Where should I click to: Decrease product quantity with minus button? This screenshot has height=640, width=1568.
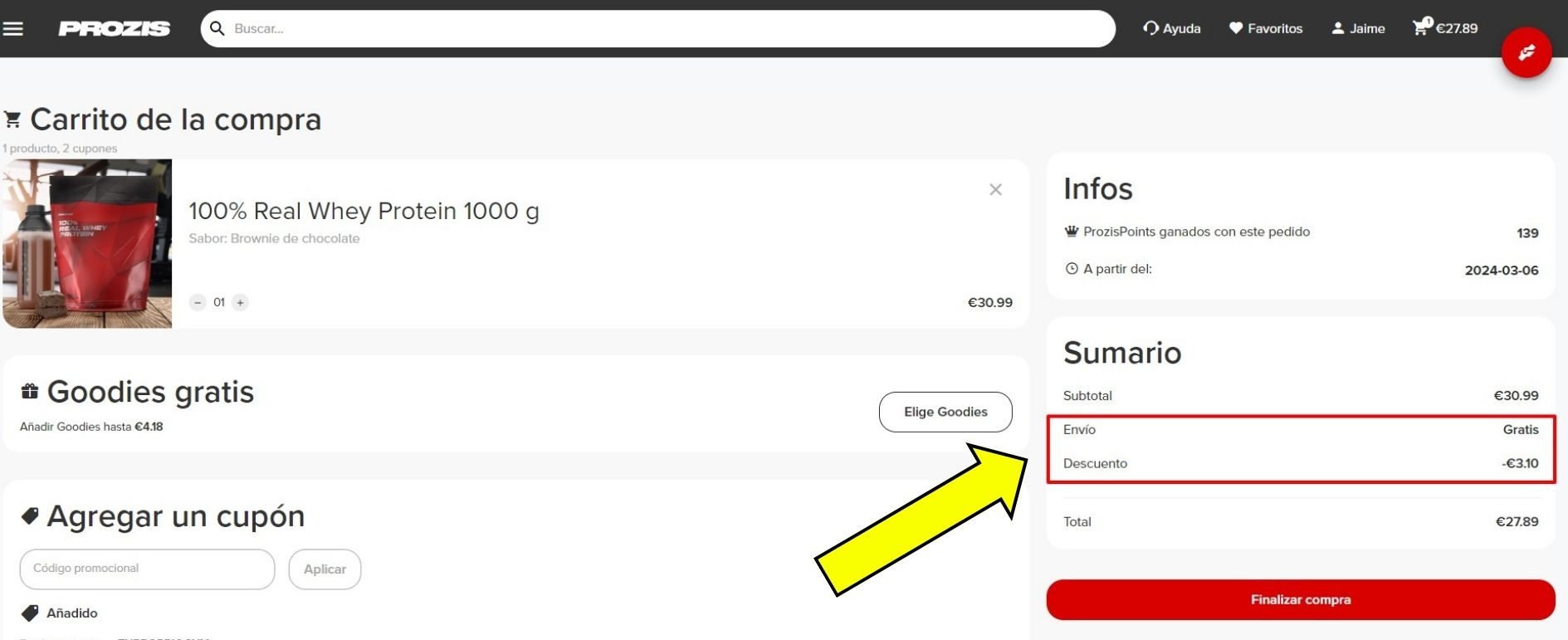198,303
